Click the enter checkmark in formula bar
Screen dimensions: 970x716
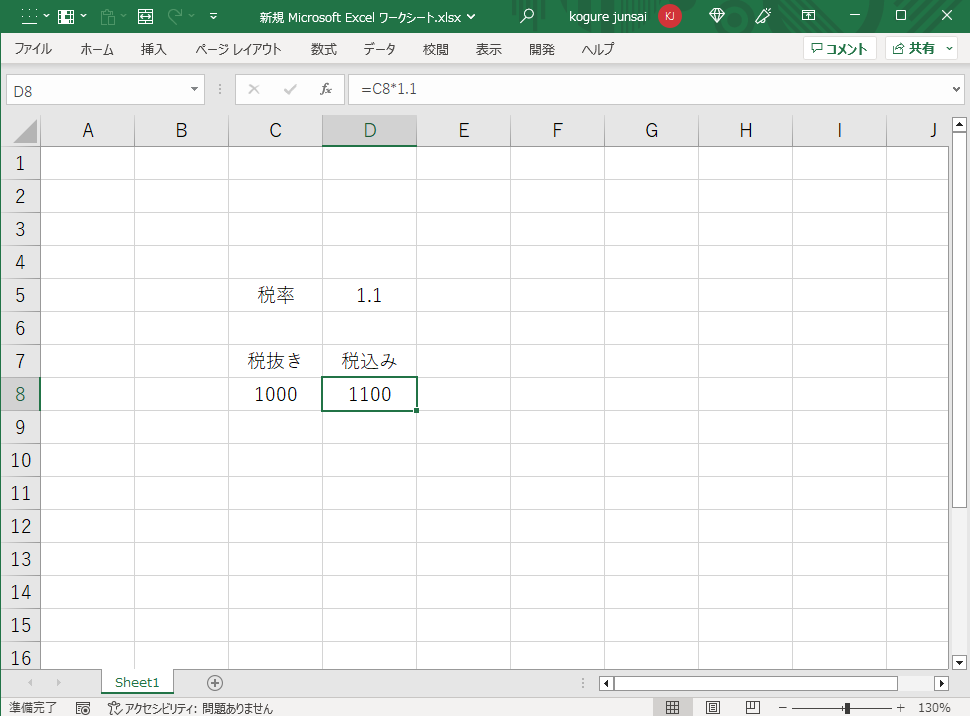point(290,90)
